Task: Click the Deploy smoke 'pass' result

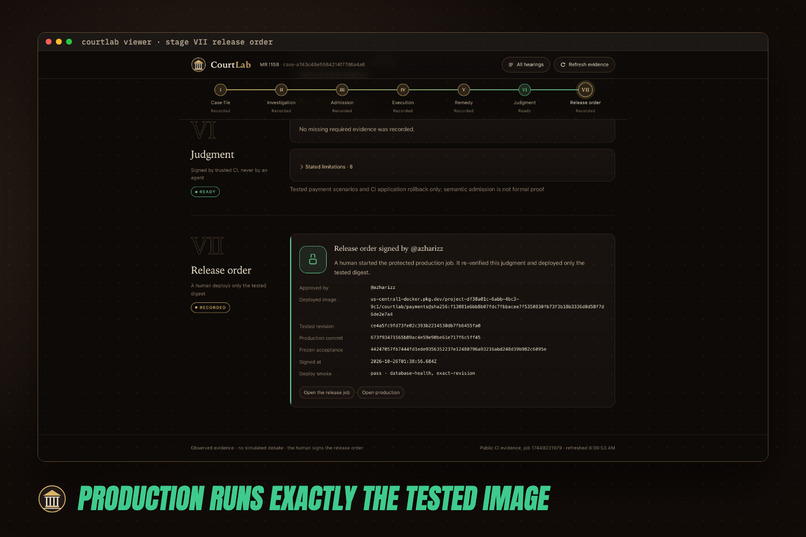Action: point(376,373)
